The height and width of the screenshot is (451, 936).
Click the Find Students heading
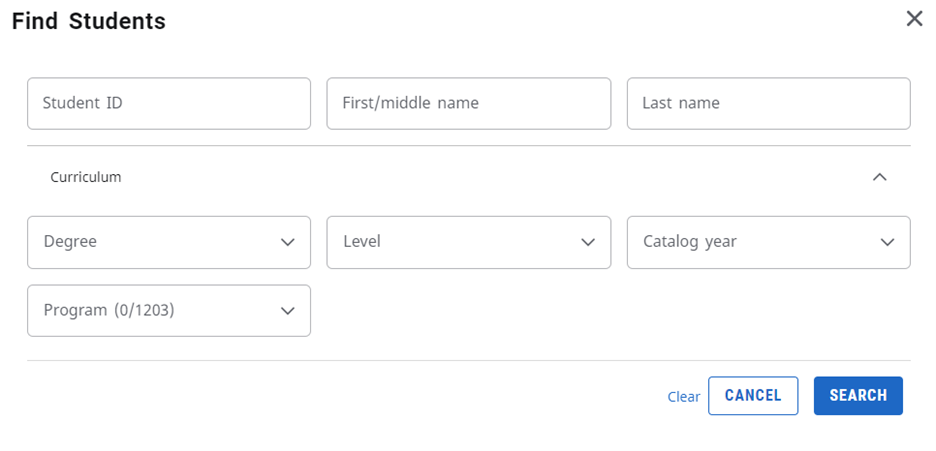coord(89,21)
